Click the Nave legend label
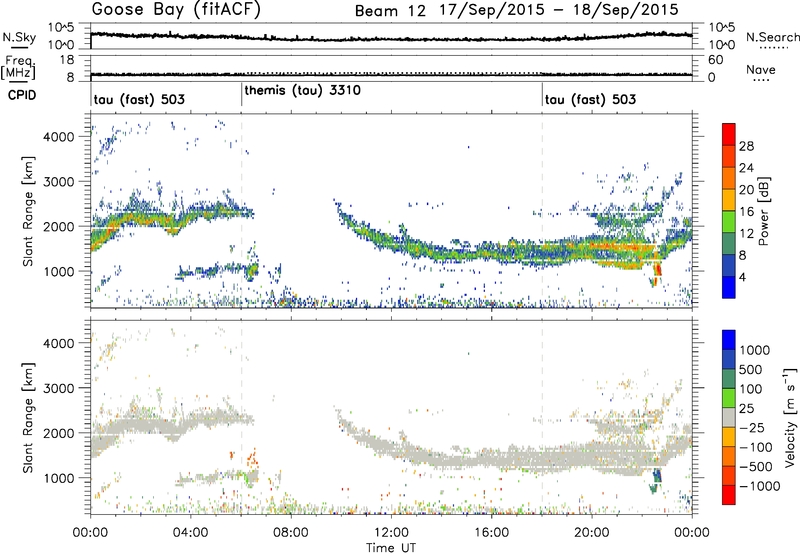 point(761,69)
